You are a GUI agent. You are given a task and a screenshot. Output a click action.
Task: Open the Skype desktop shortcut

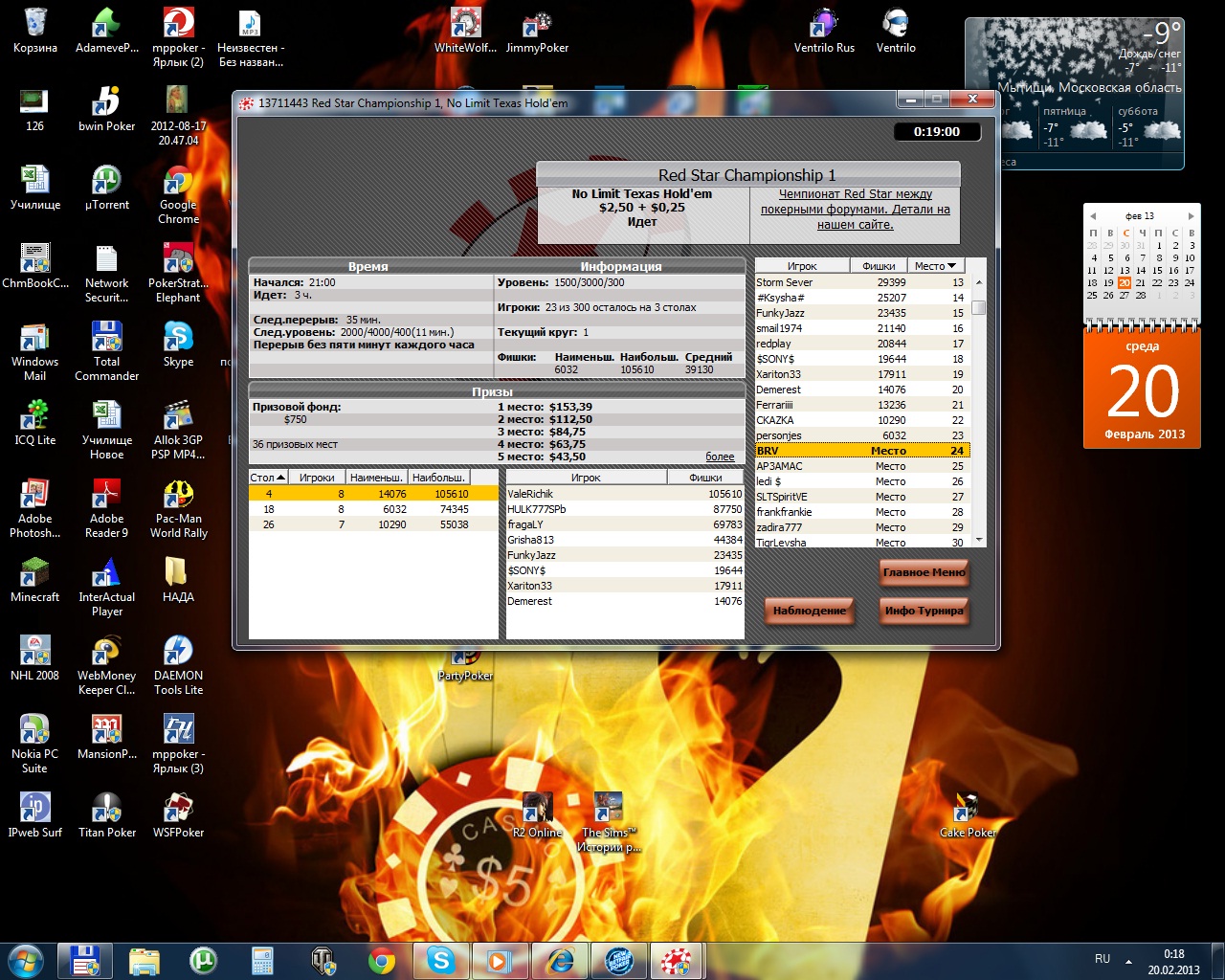click(x=178, y=338)
